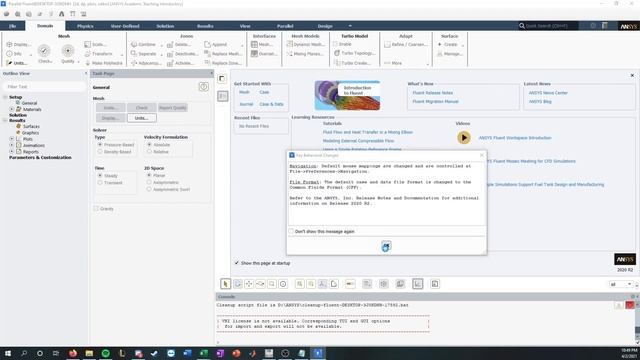This screenshot has height=360, width=640.
Task: Open Display mesh from ribbon
Action: (18, 44)
